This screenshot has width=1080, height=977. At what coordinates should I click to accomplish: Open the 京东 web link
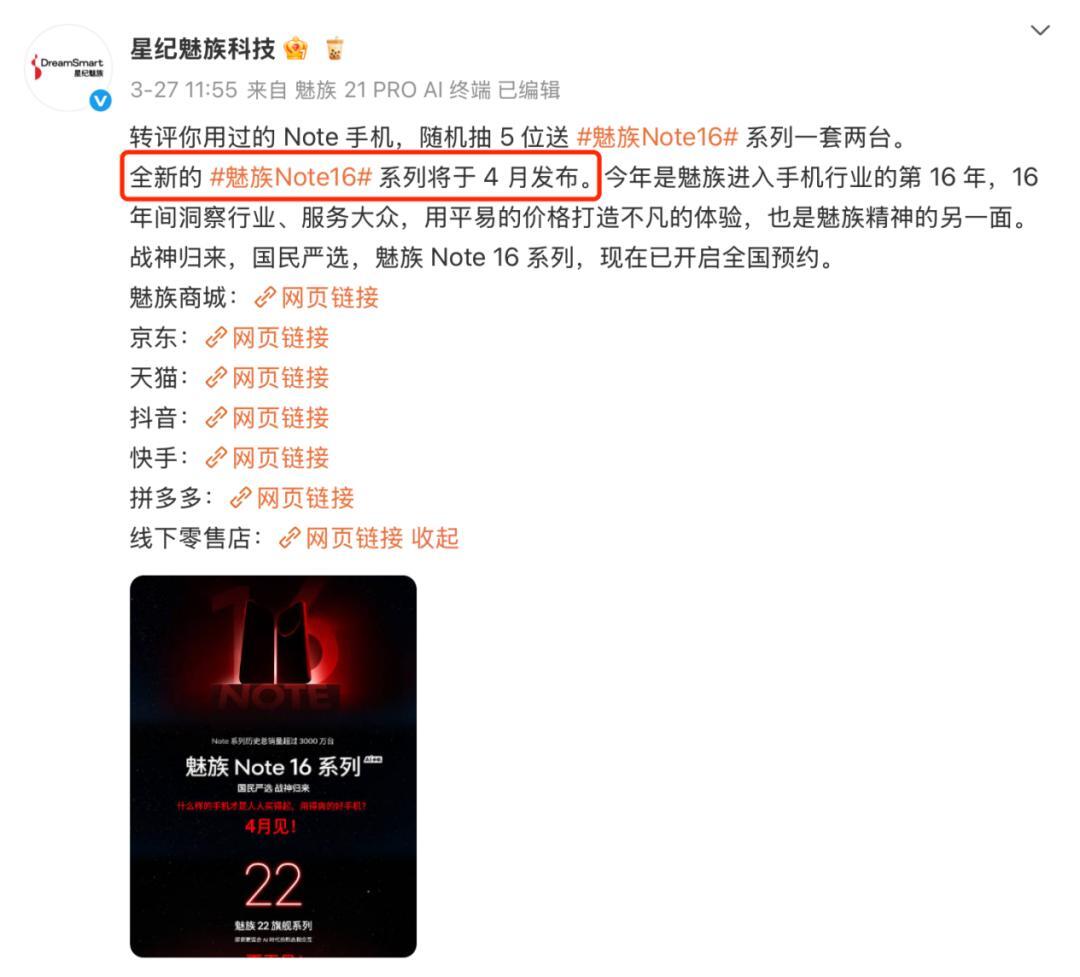(x=267, y=338)
